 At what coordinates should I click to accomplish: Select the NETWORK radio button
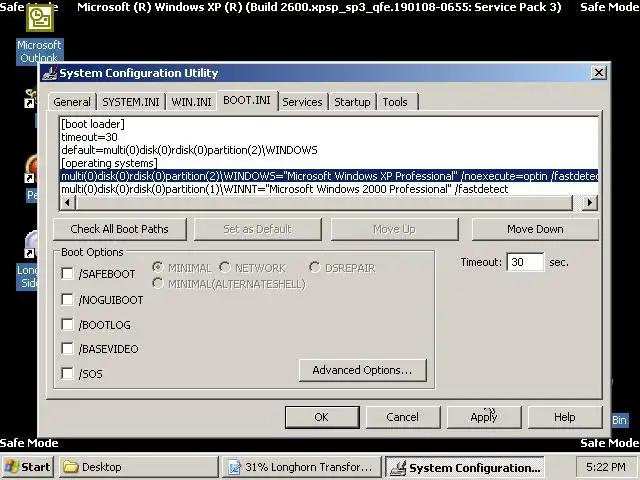point(225,268)
